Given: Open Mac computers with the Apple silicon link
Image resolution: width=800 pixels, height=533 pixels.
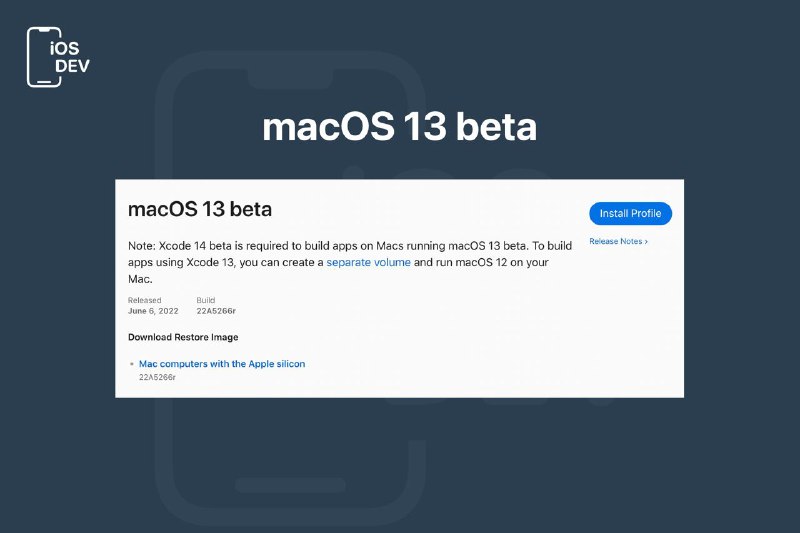Looking at the screenshot, I should (222, 364).
